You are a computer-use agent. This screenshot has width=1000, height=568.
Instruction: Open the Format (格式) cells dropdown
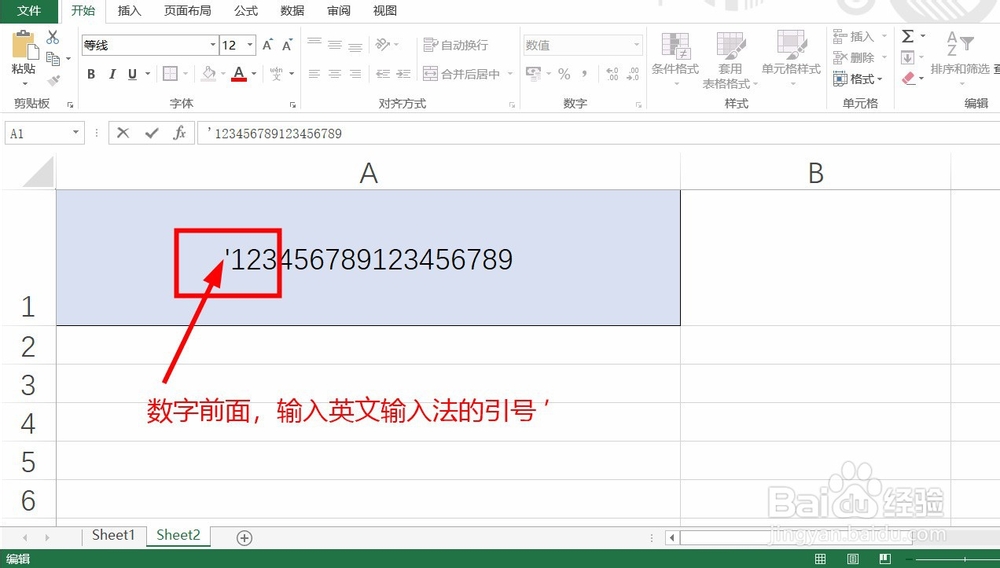click(x=858, y=79)
